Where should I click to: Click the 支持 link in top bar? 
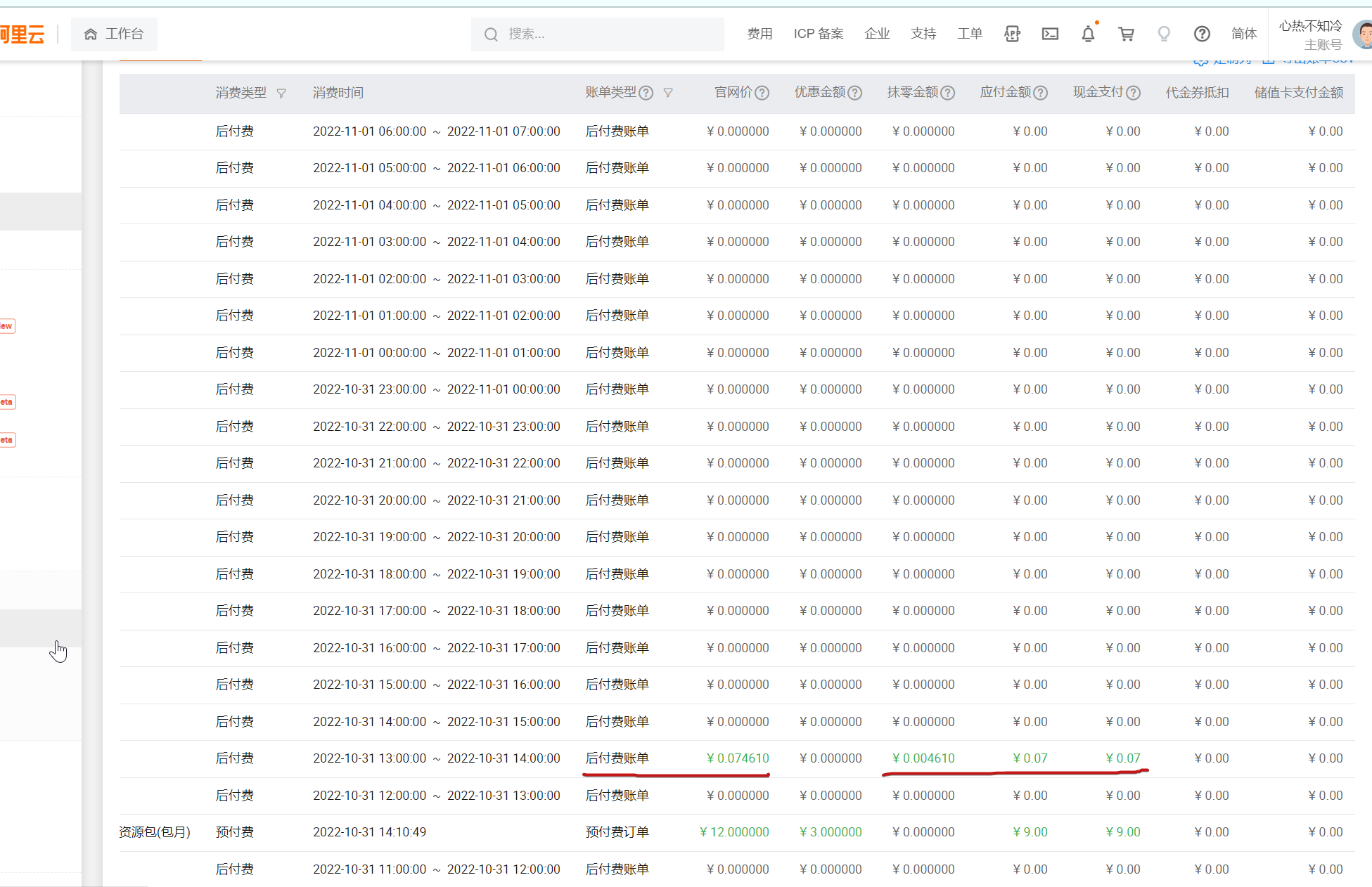923,34
